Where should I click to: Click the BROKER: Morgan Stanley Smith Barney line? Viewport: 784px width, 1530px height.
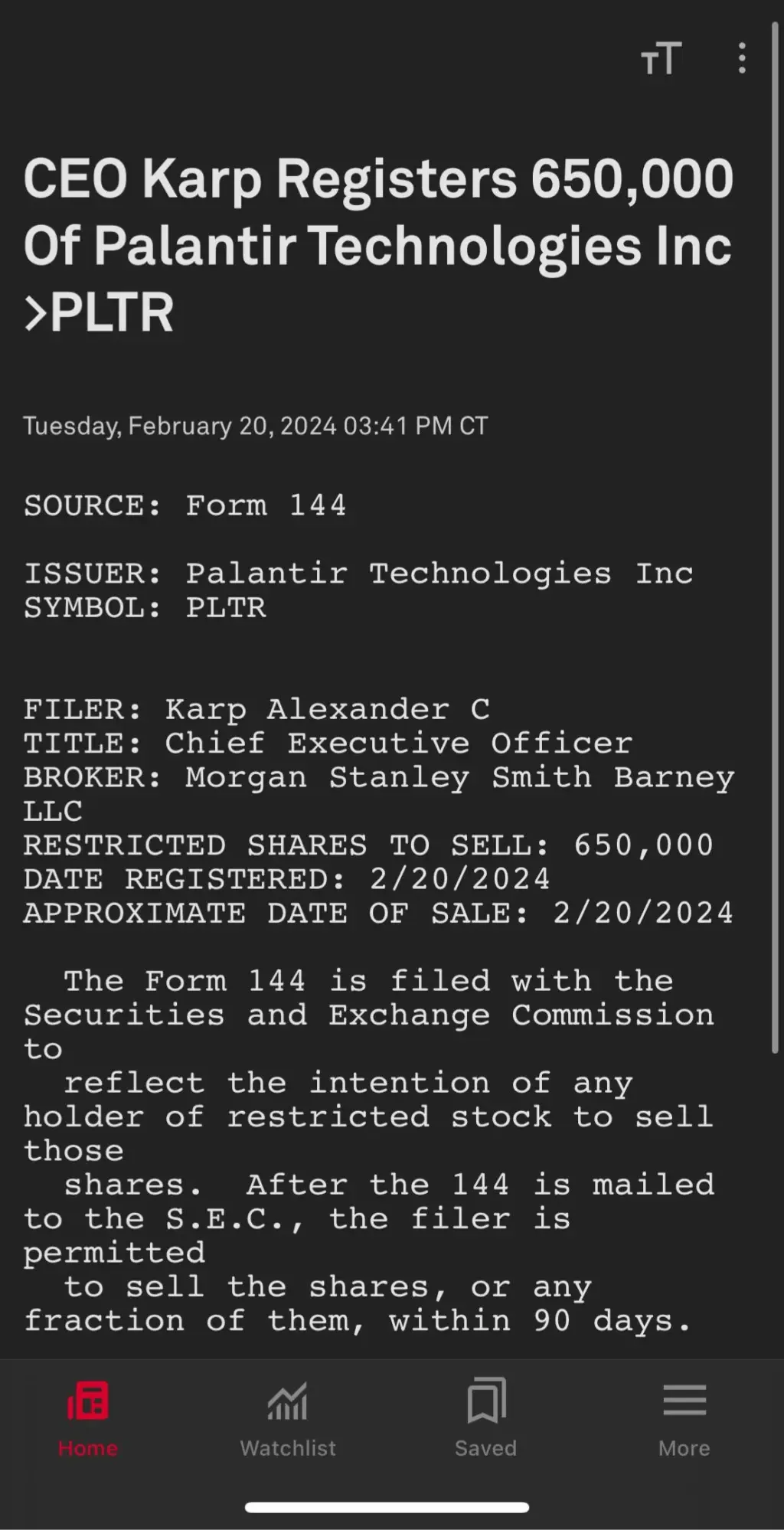click(379, 794)
